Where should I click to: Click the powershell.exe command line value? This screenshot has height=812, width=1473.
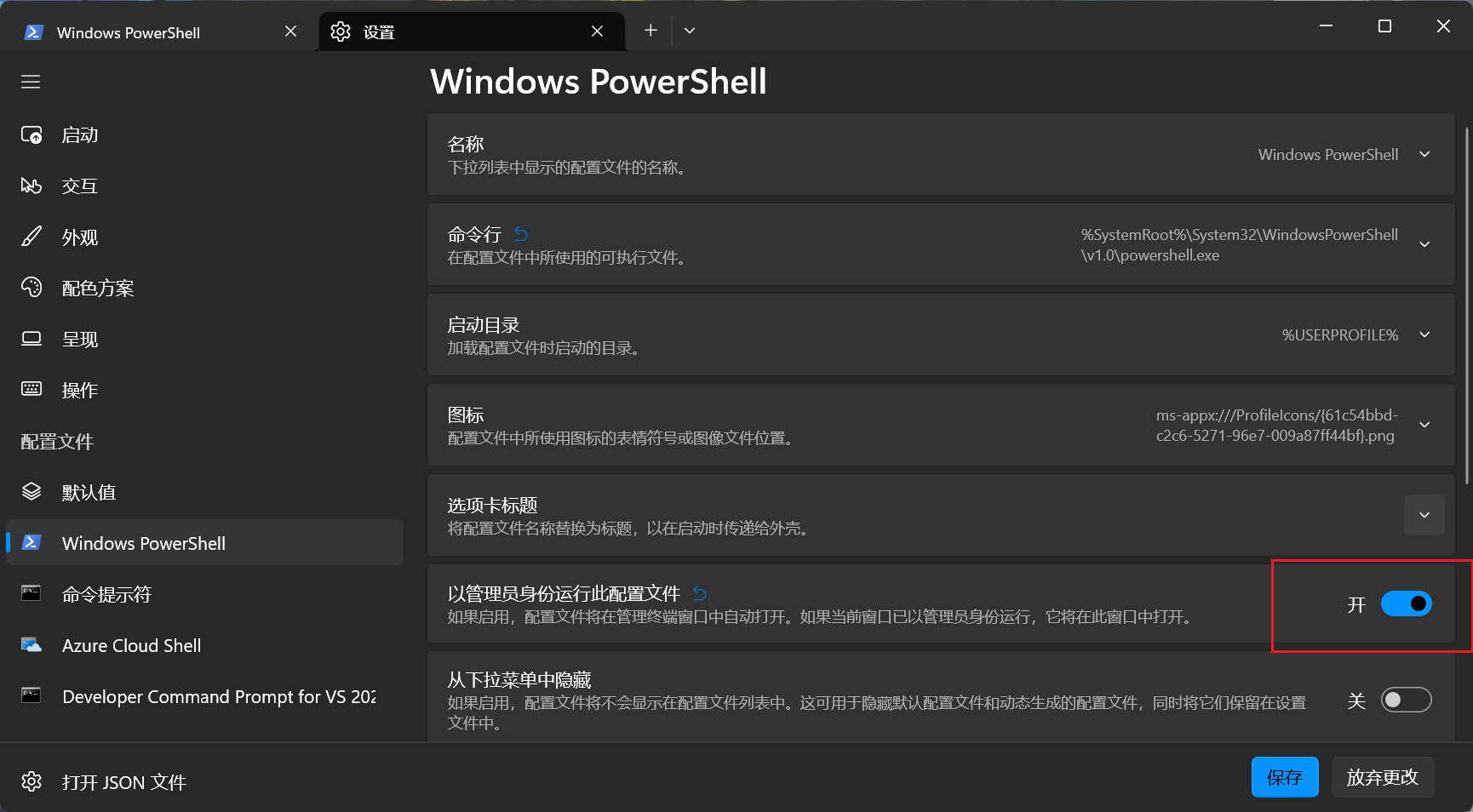(x=1240, y=245)
